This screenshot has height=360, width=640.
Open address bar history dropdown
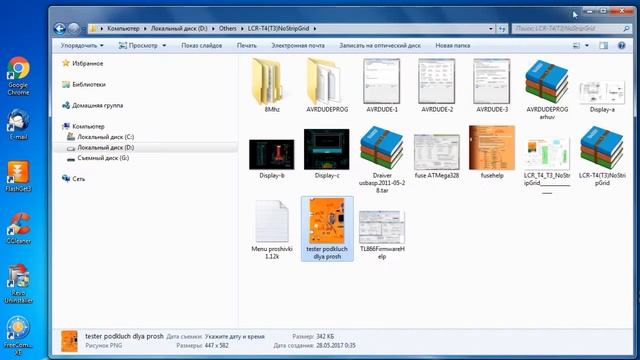click(x=491, y=29)
